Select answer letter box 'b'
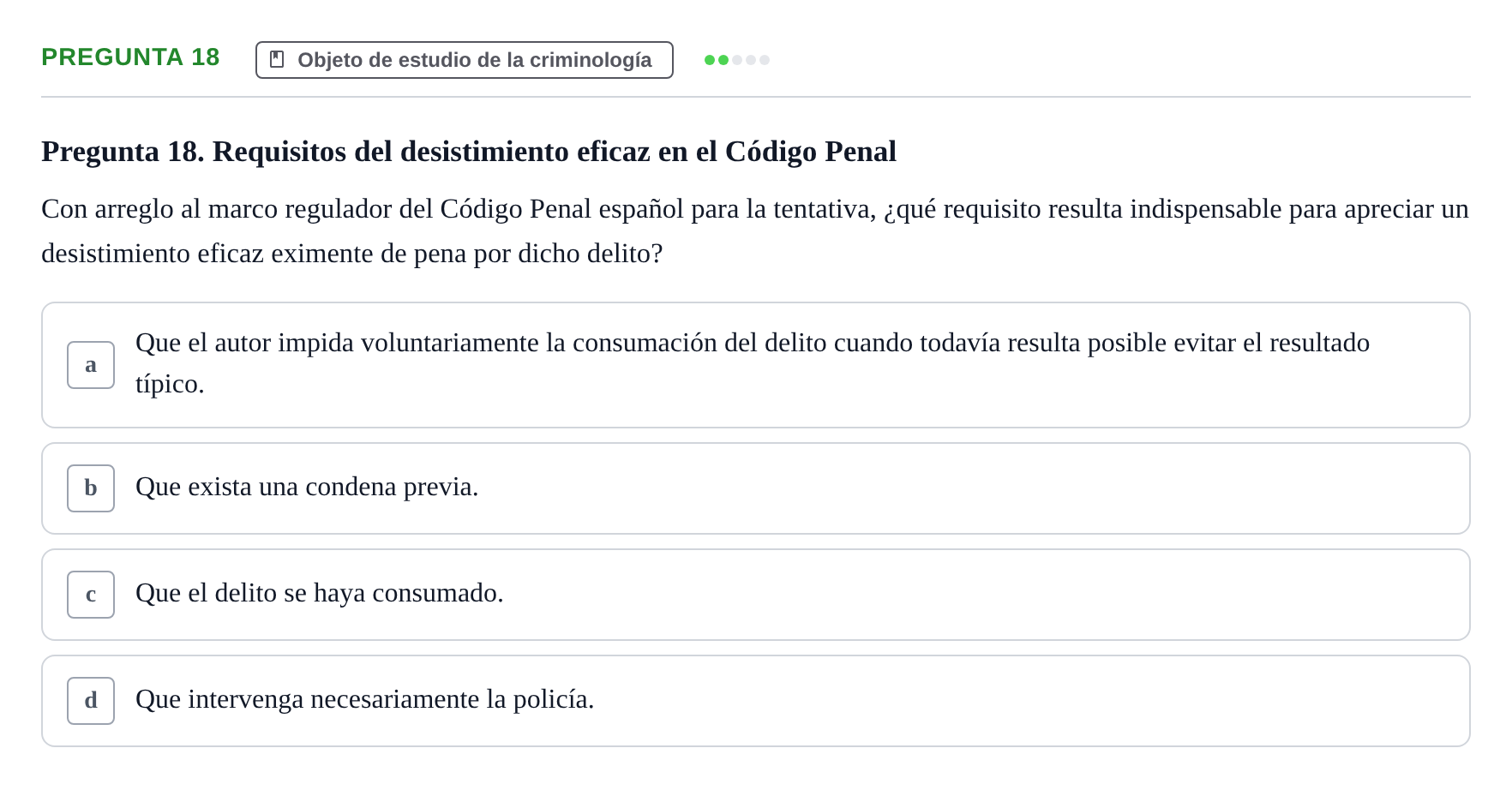Screen dimensions: 1512x790 91,488
